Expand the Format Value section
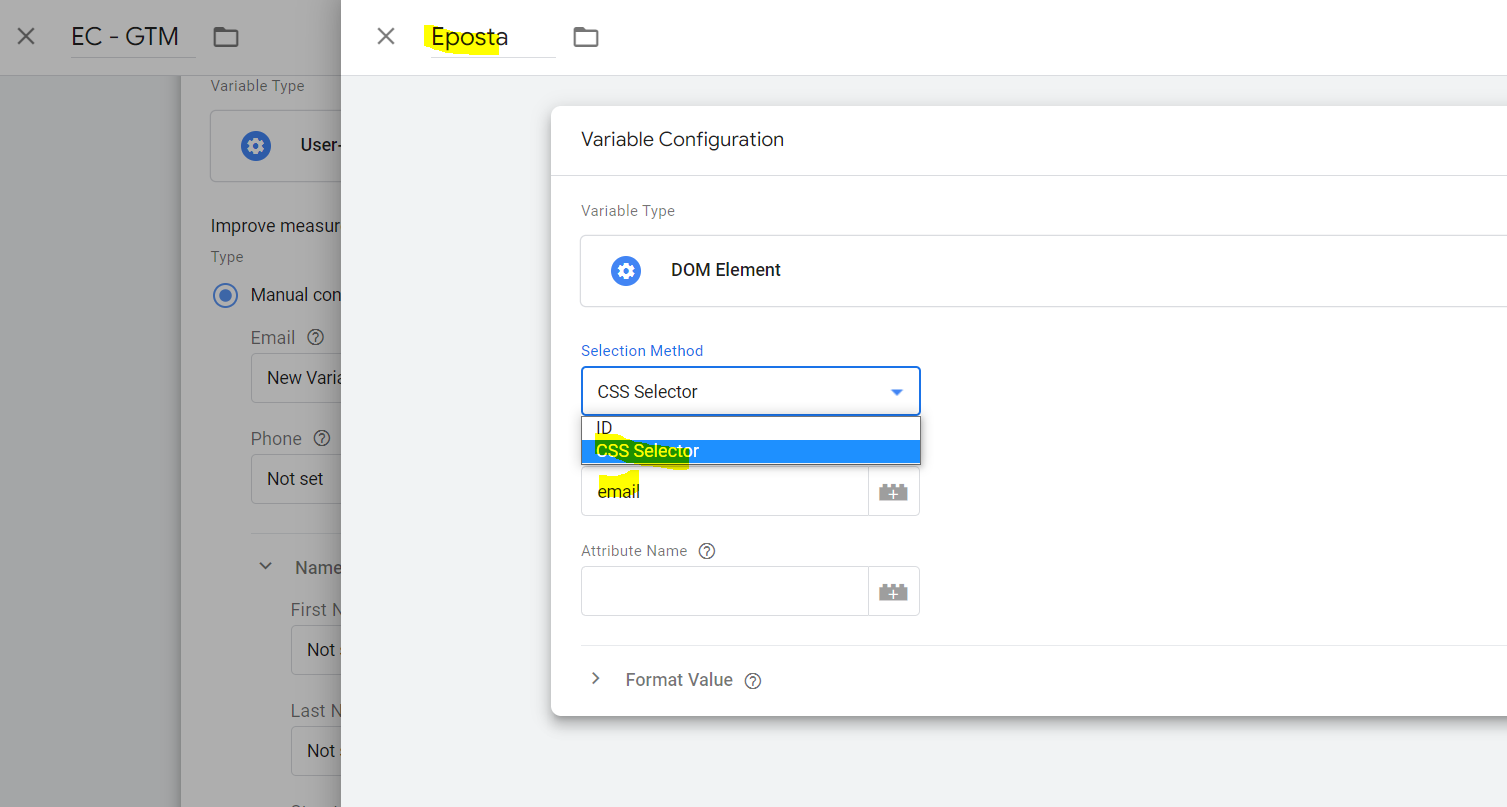 click(x=596, y=679)
